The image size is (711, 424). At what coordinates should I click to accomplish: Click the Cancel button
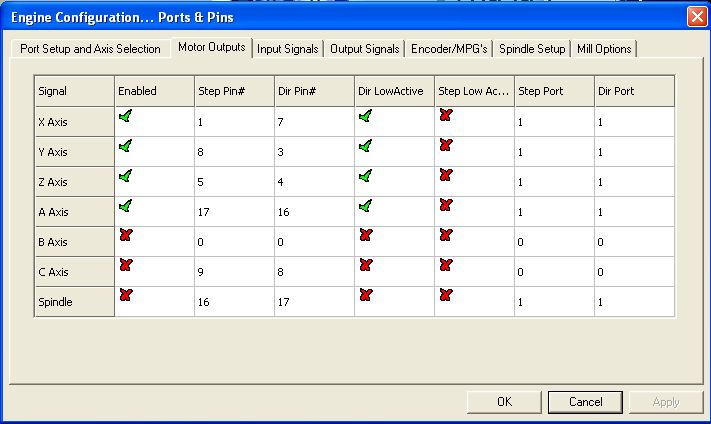(x=585, y=401)
